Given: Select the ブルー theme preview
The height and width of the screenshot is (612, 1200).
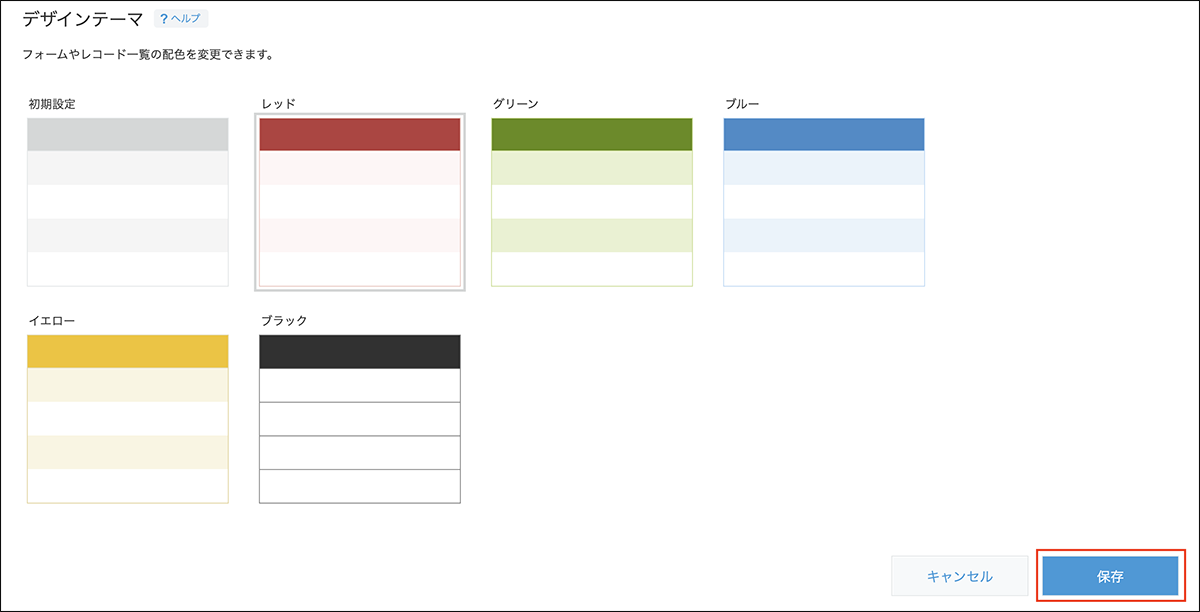Looking at the screenshot, I should [824, 202].
